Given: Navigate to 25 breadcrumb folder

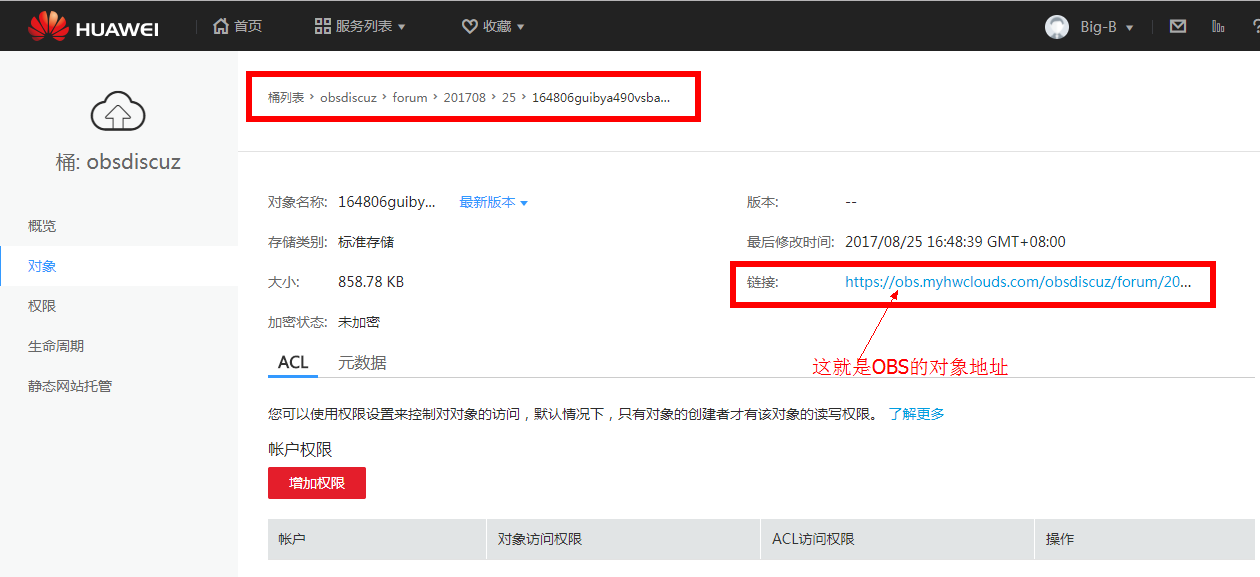Looking at the screenshot, I should tap(509, 98).
